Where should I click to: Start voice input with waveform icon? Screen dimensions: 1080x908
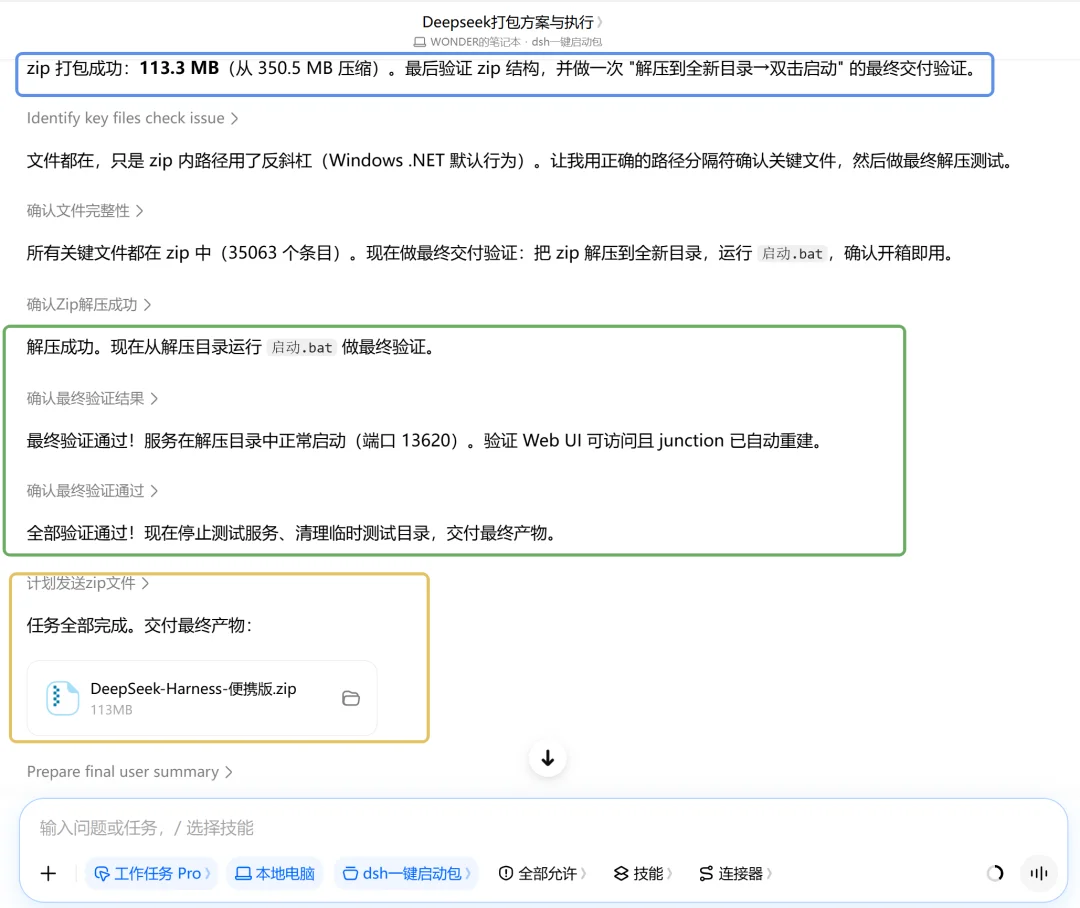[x=1039, y=874]
